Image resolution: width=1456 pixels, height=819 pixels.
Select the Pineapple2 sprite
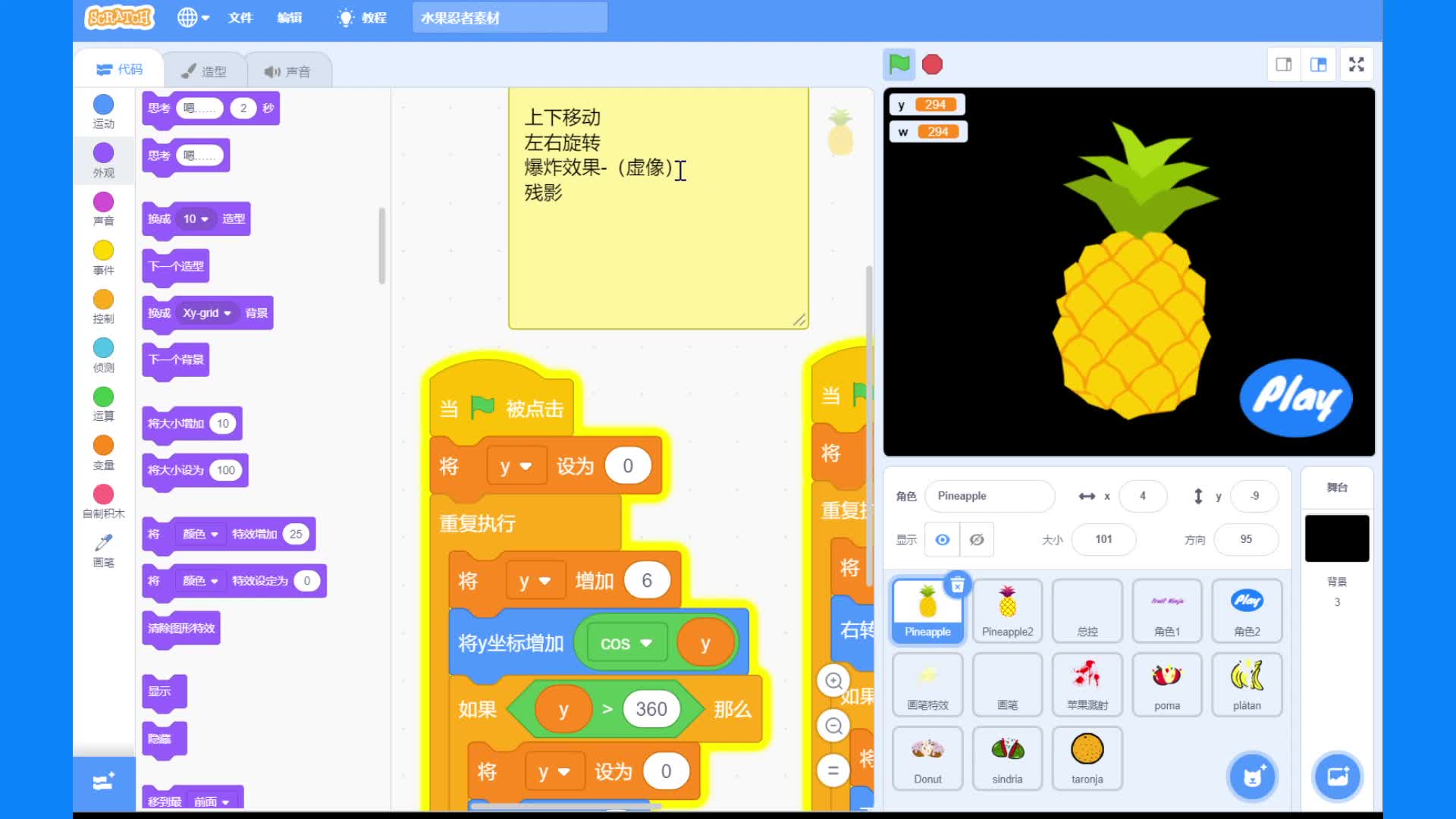pyautogui.click(x=1007, y=611)
